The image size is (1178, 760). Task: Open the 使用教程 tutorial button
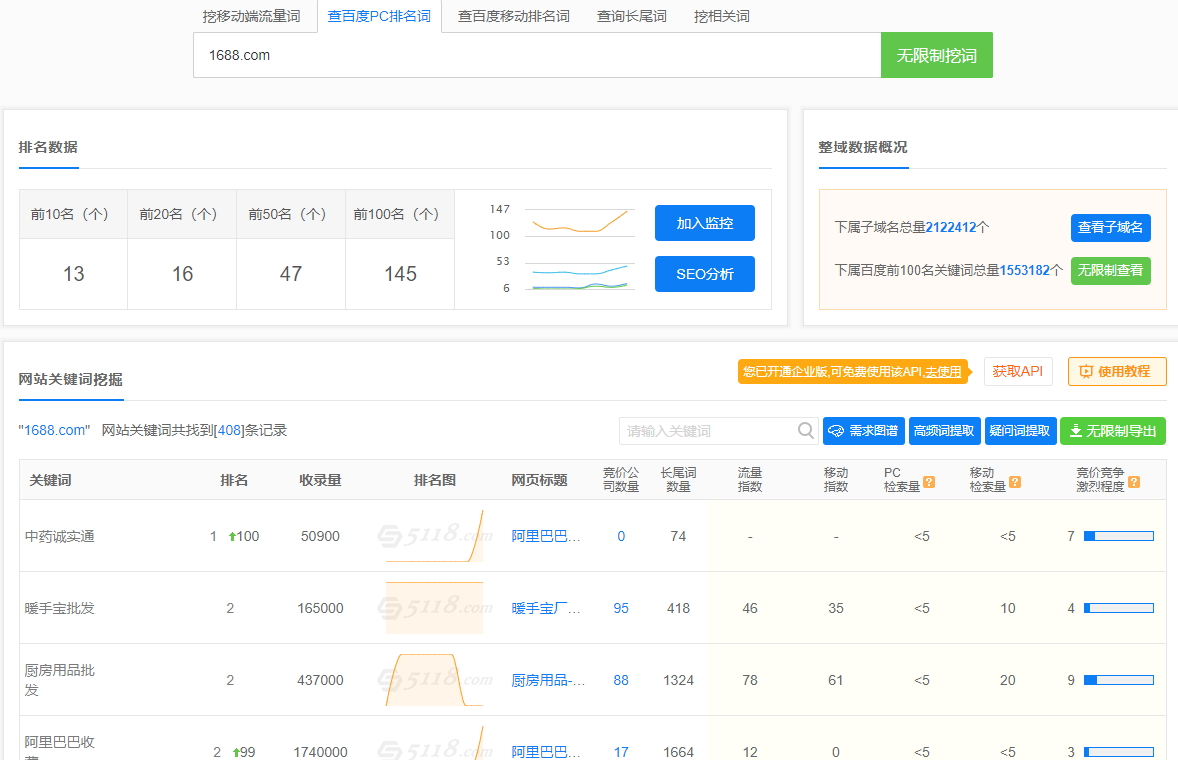(x=1117, y=371)
